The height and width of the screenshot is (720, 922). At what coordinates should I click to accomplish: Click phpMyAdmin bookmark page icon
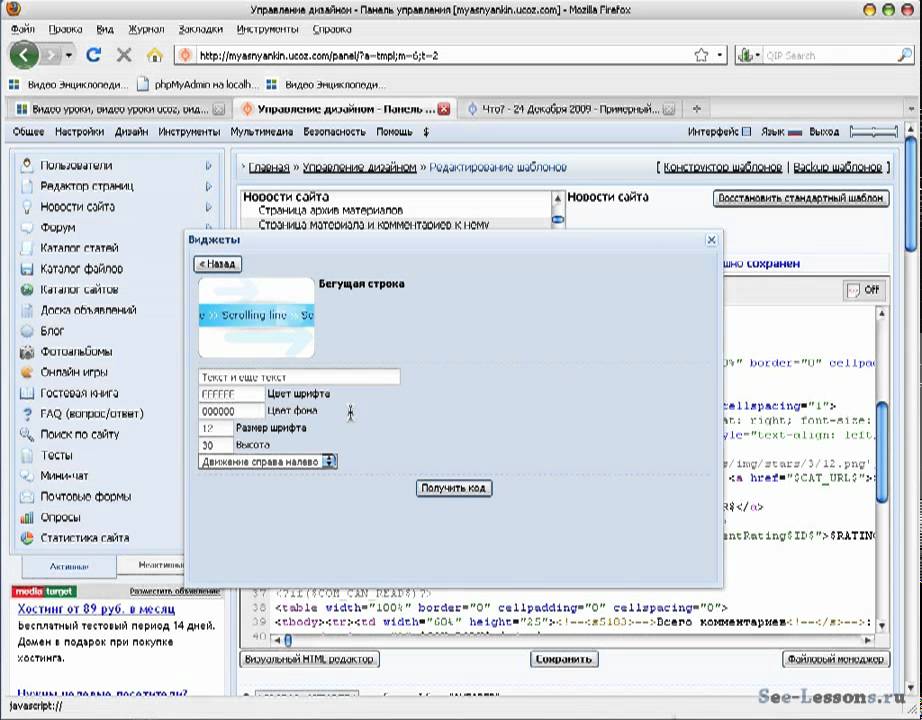coord(142,85)
